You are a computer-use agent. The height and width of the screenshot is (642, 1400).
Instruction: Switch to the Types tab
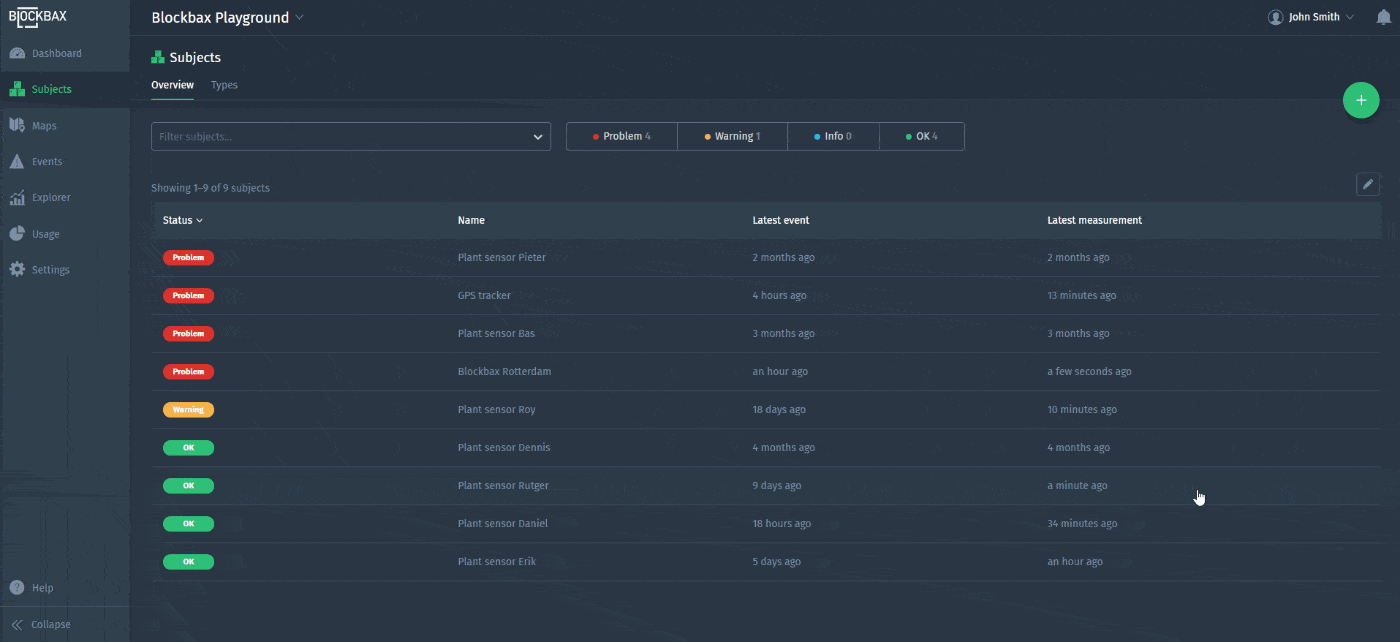tap(224, 85)
